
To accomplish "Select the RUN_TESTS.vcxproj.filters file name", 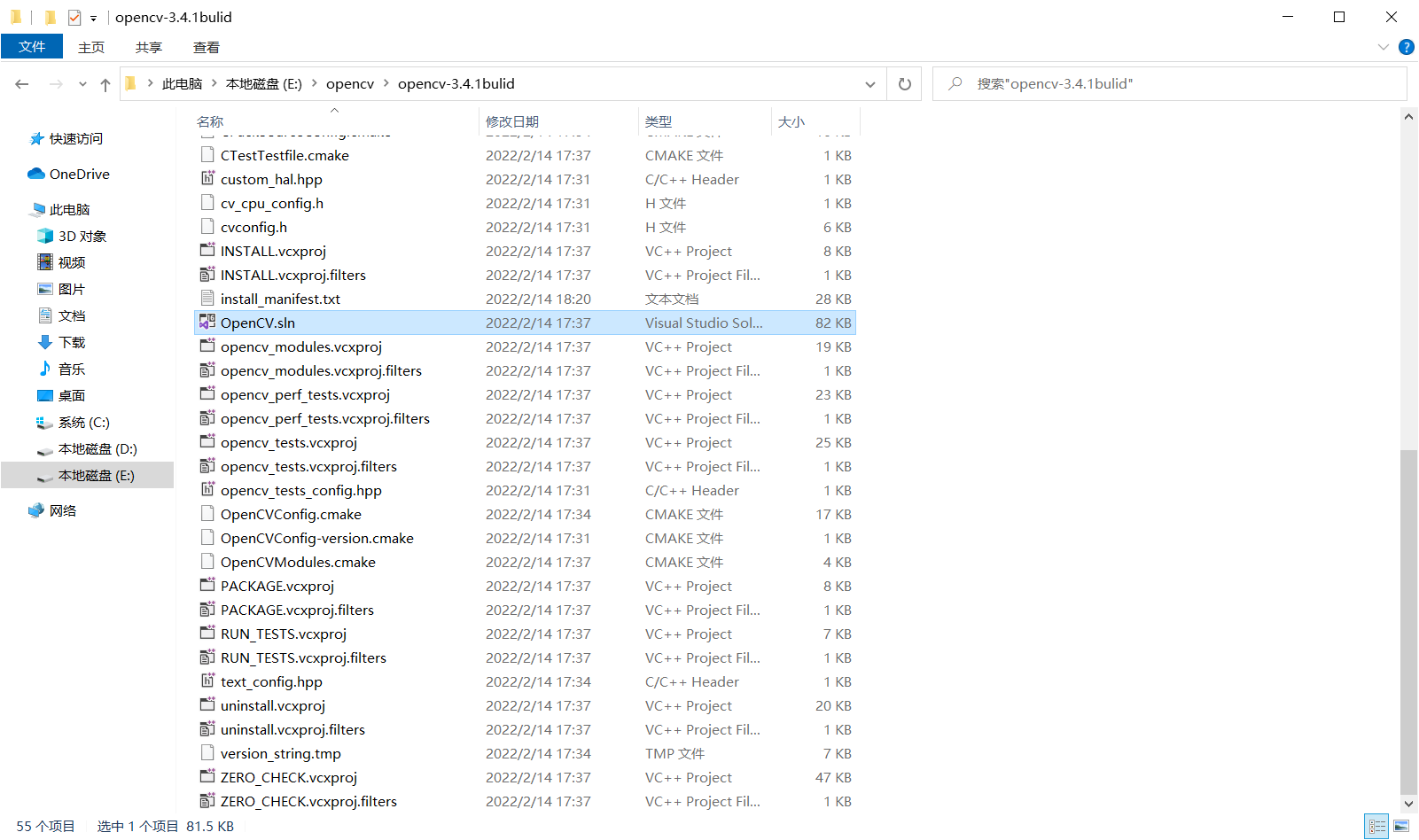I will pos(303,657).
